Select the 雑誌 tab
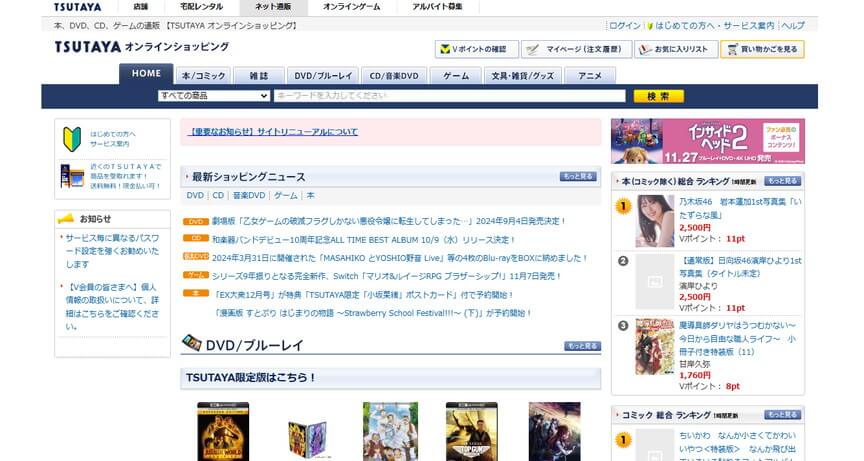 (x=259, y=76)
